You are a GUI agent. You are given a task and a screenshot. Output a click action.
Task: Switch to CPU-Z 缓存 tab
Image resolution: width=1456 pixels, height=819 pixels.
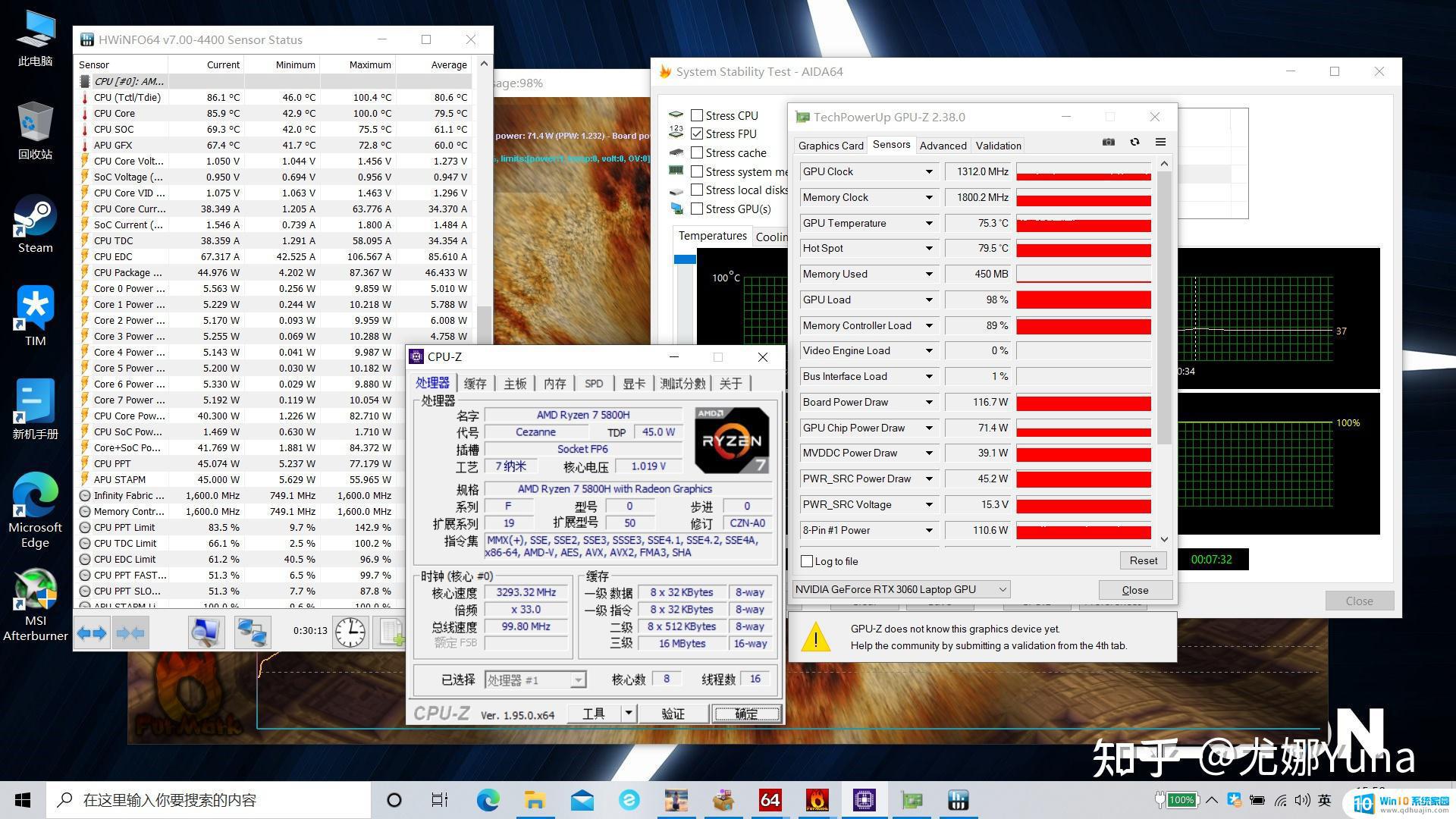pos(475,384)
